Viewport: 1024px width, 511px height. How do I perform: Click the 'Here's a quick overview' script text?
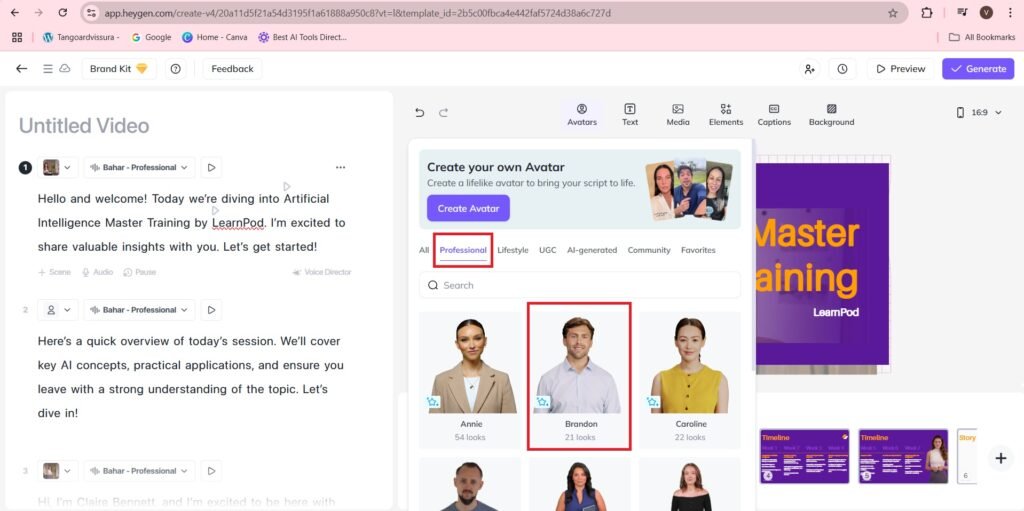coord(190,377)
